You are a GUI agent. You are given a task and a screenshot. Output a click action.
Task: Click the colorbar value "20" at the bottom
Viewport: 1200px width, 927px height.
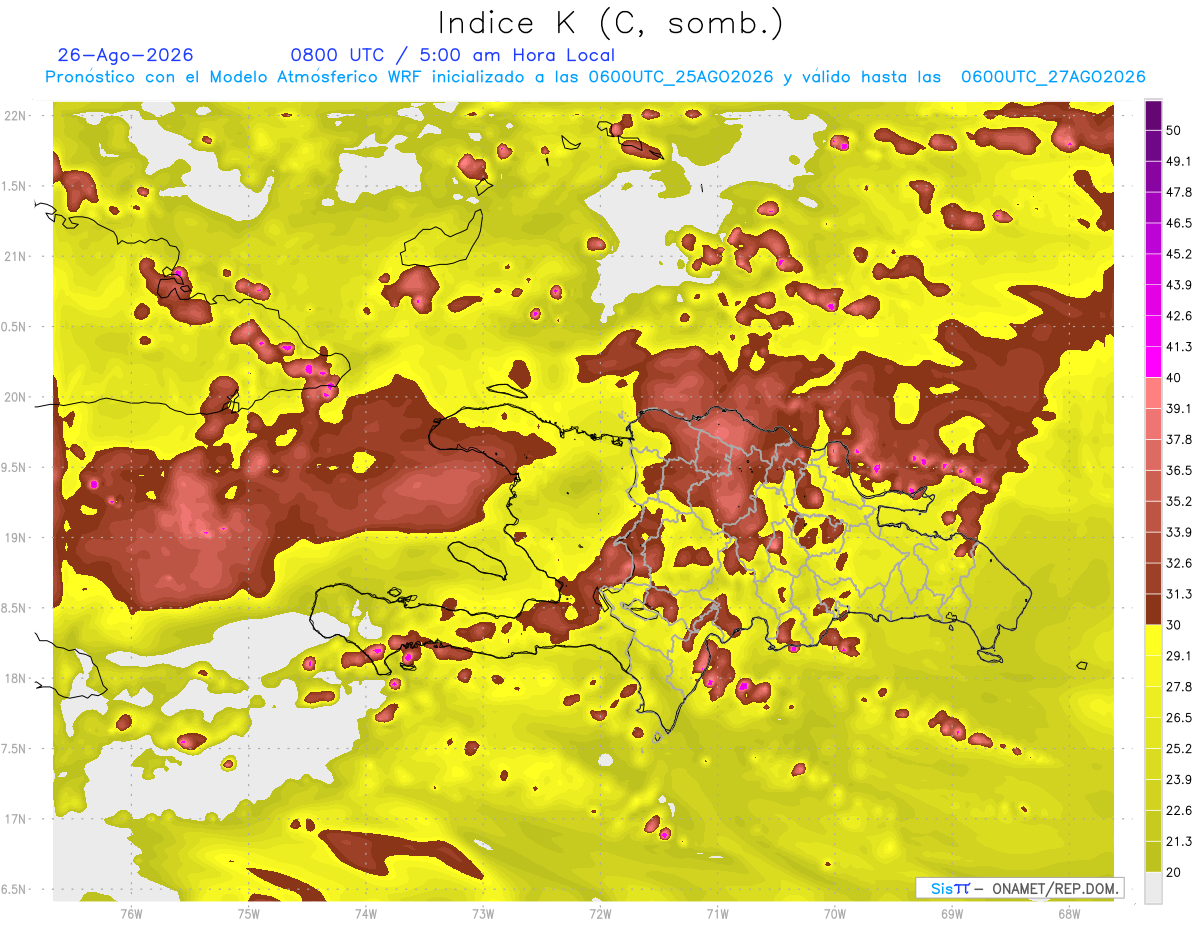(1174, 872)
